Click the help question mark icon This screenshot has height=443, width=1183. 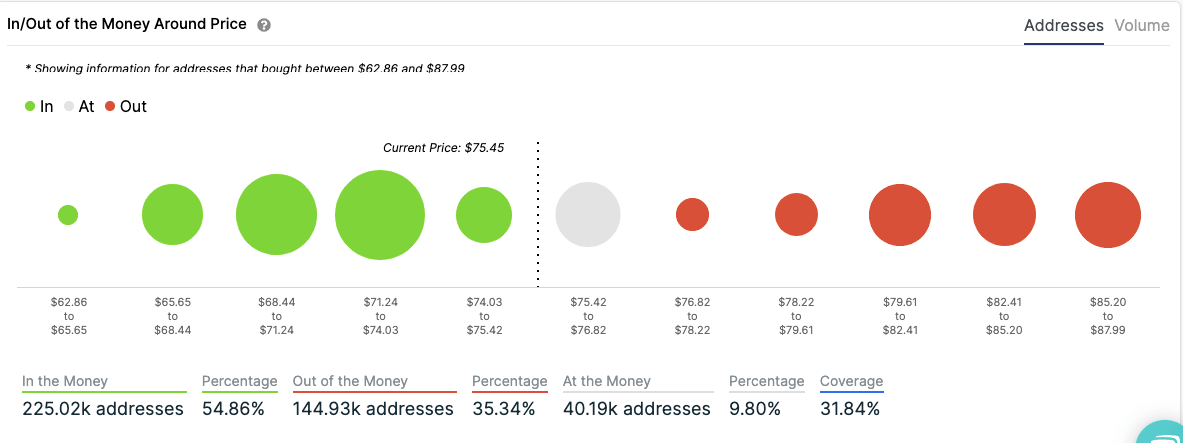264,25
